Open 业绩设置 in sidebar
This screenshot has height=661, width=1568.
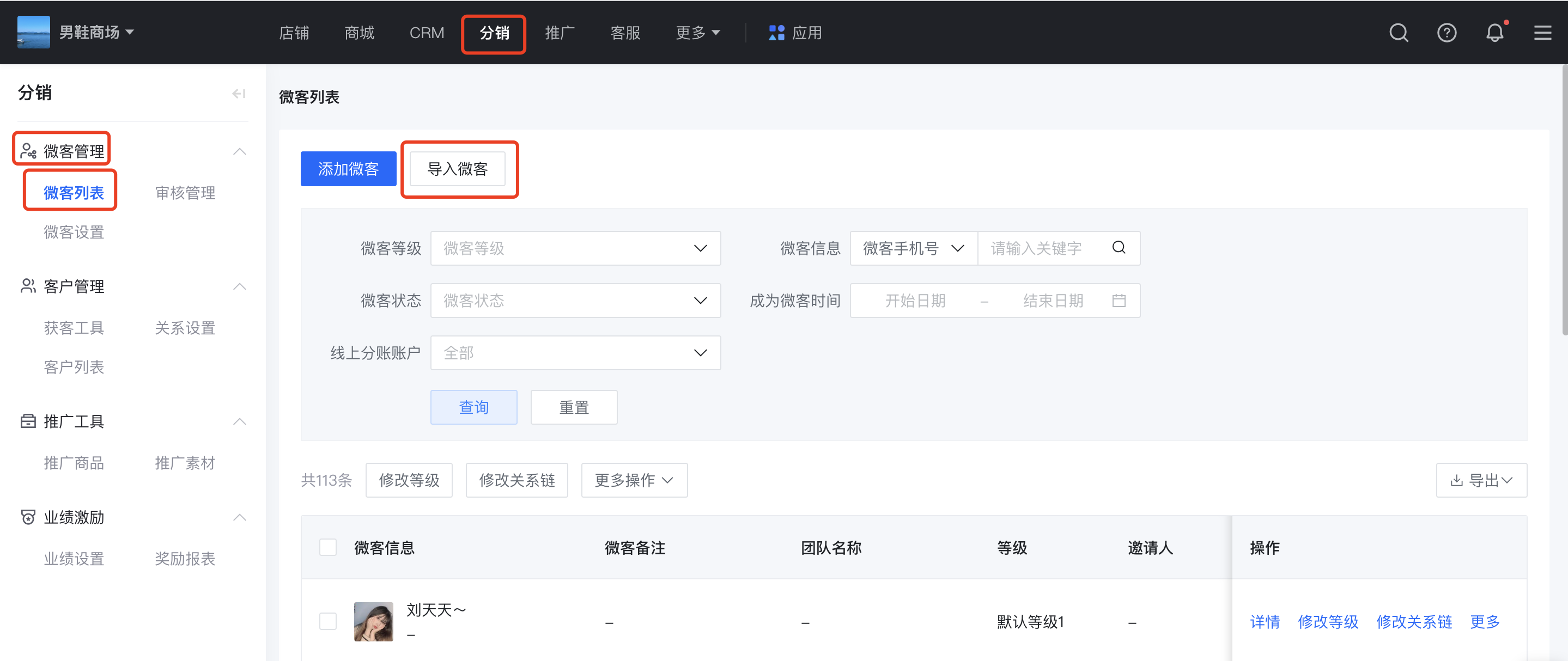74,559
